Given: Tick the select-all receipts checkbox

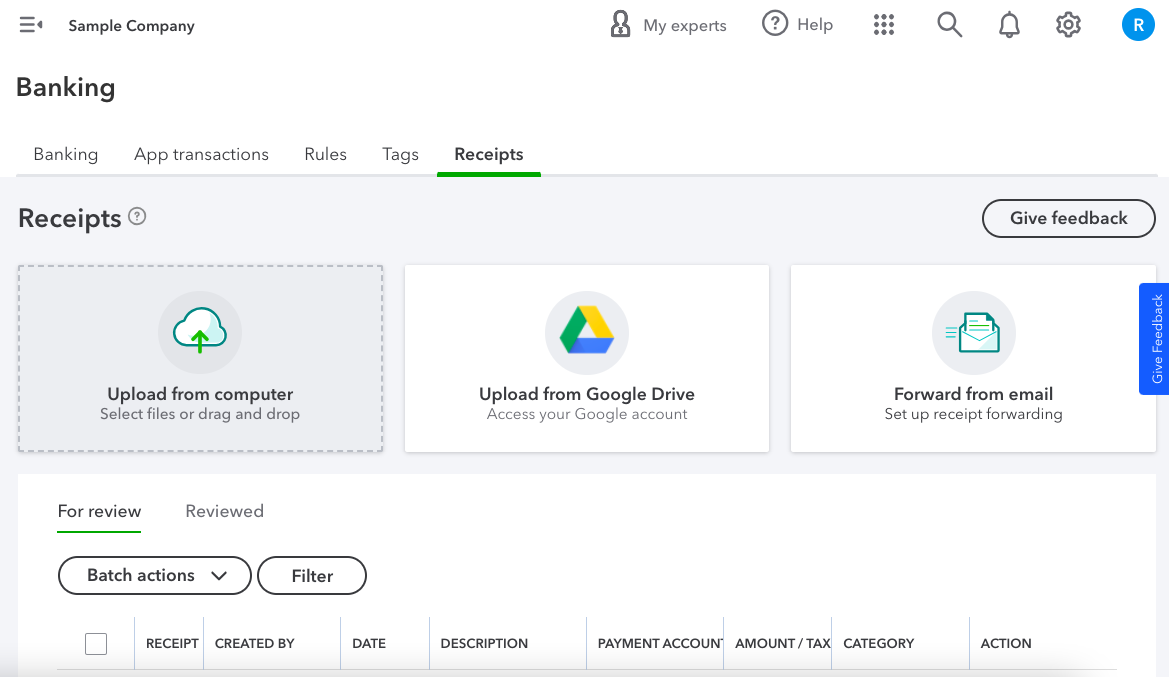Looking at the screenshot, I should pyautogui.click(x=96, y=644).
